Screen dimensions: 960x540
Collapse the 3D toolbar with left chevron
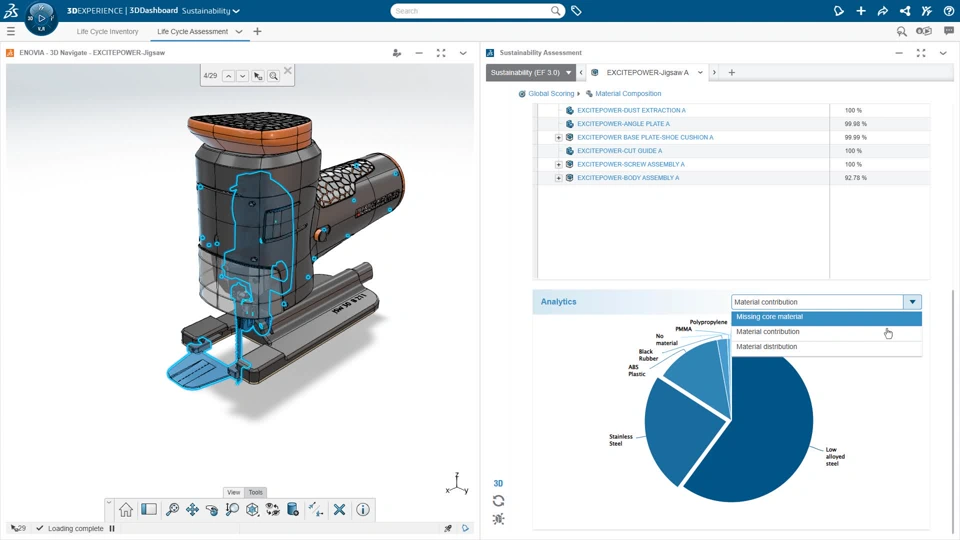109,502
